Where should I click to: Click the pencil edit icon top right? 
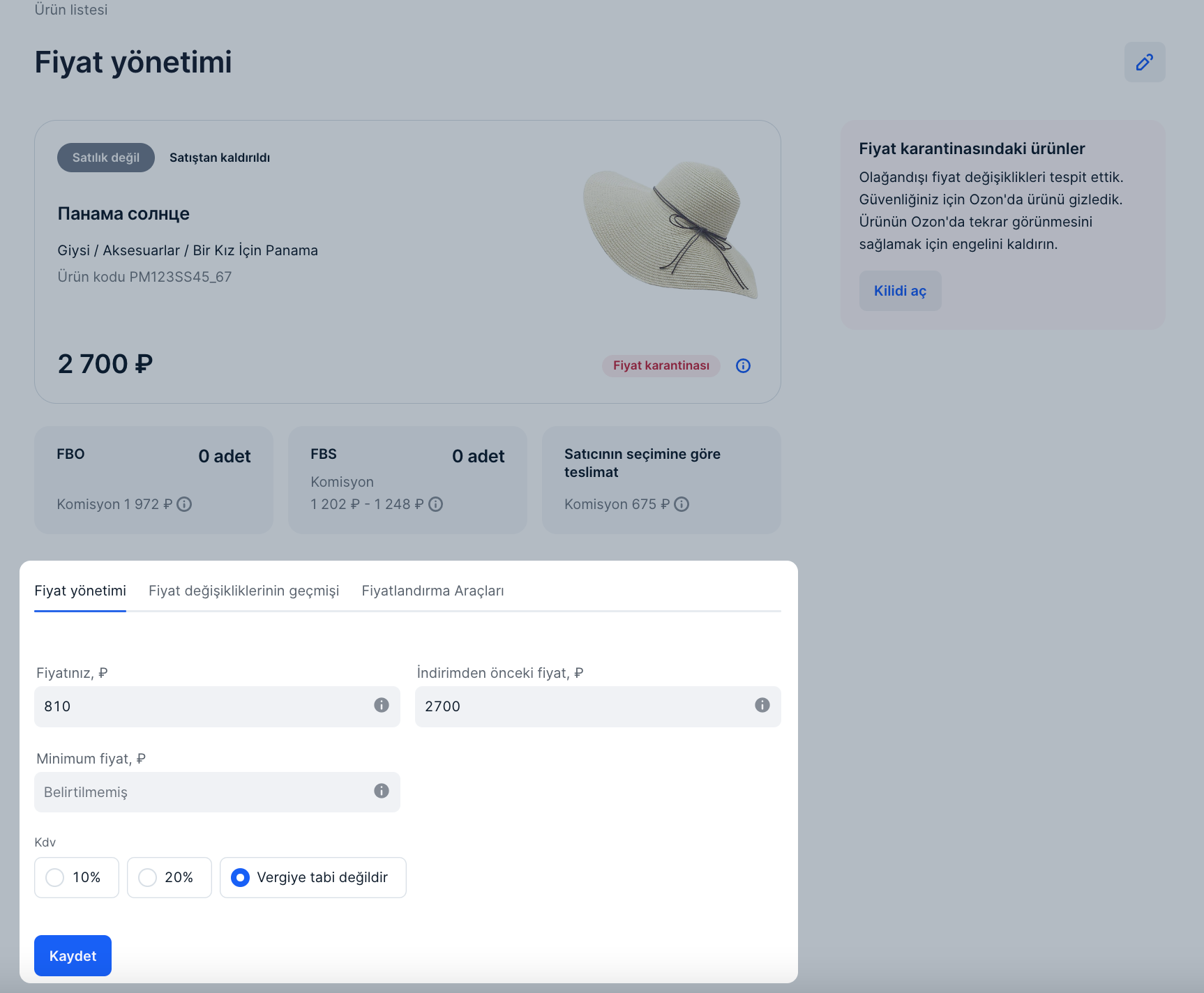1145,62
